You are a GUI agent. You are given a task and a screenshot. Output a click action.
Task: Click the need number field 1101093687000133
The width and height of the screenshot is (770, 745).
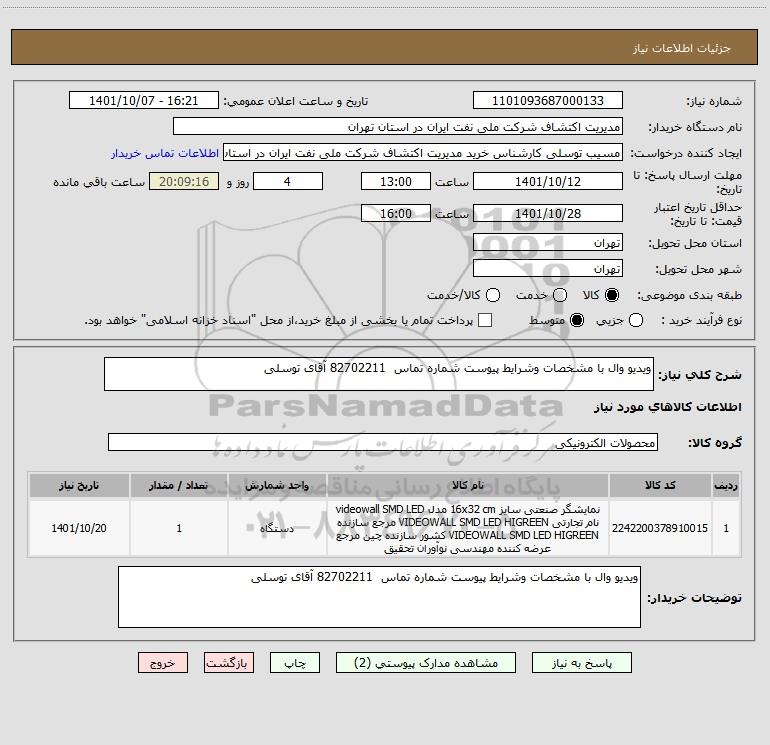[548, 100]
